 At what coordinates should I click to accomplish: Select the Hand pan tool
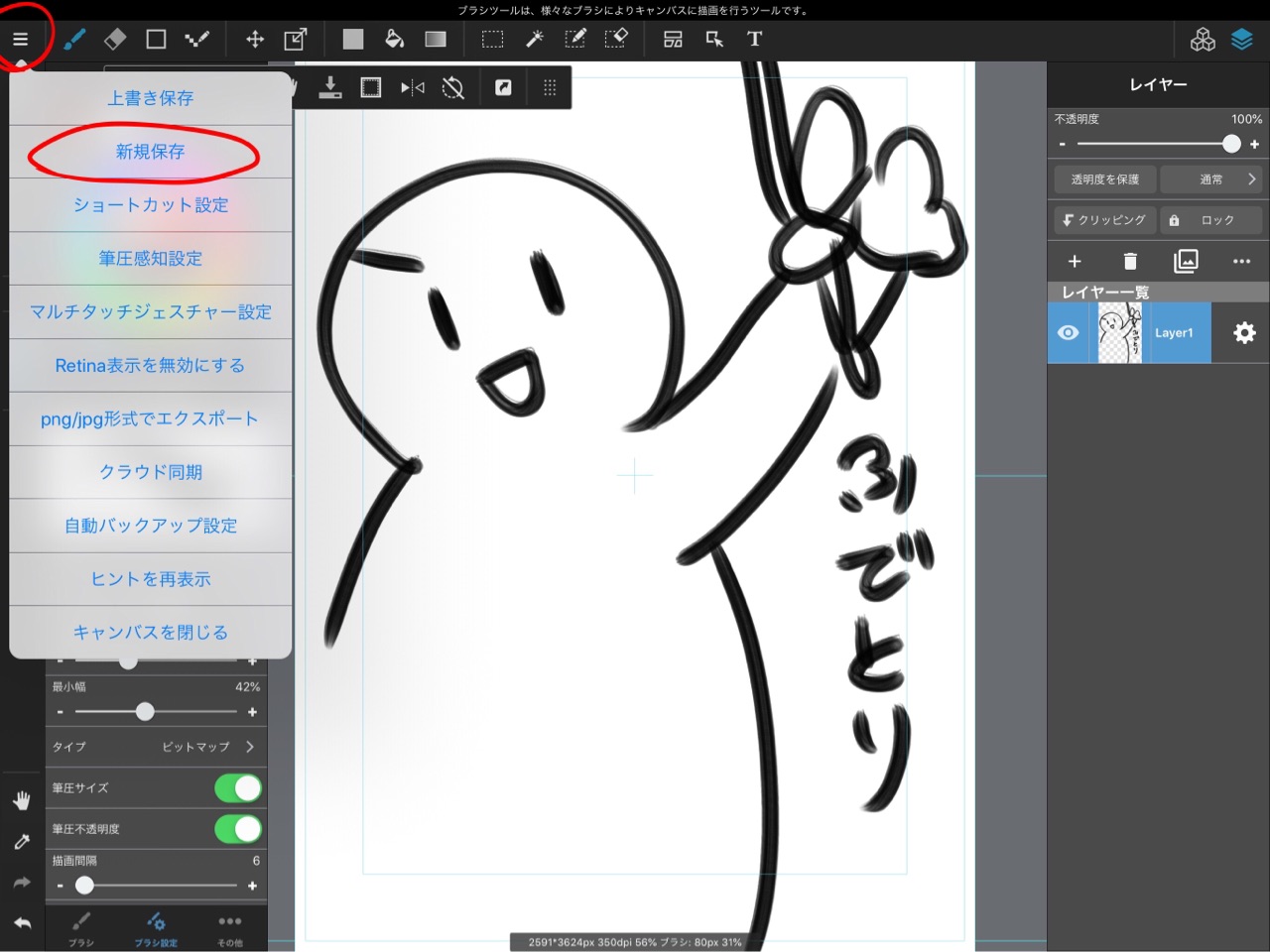pyautogui.click(x=22, y=800)
